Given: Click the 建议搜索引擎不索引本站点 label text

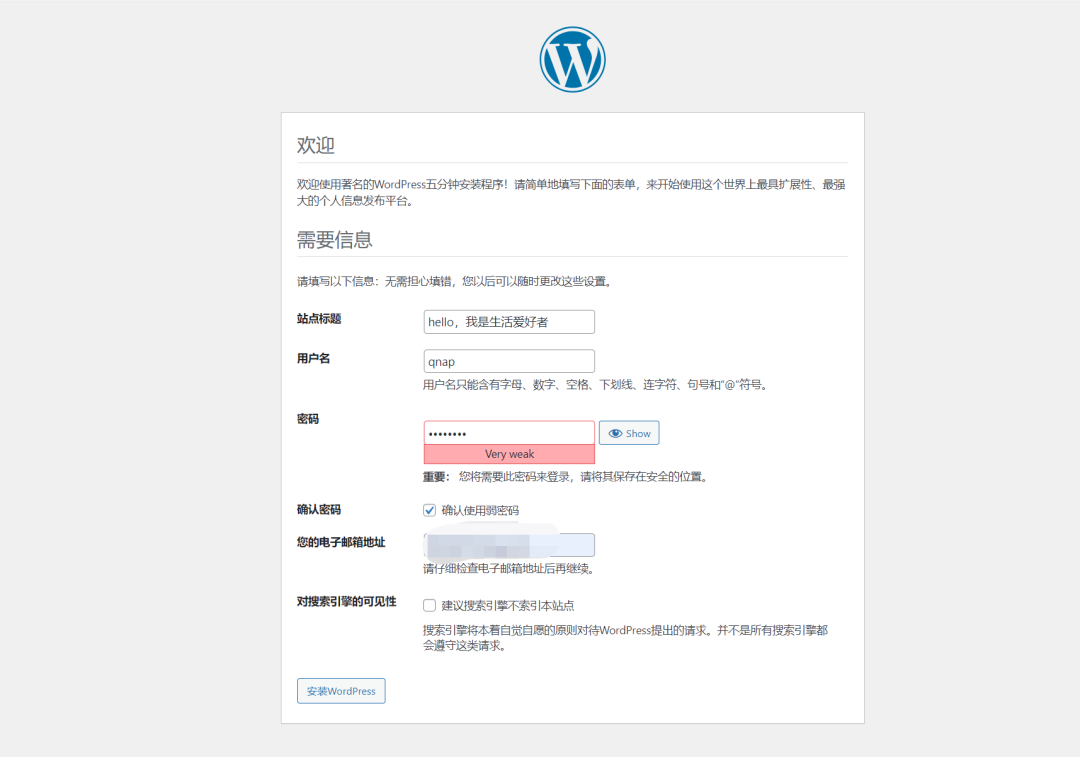Looking at the screenshot, I should point(508,605).
